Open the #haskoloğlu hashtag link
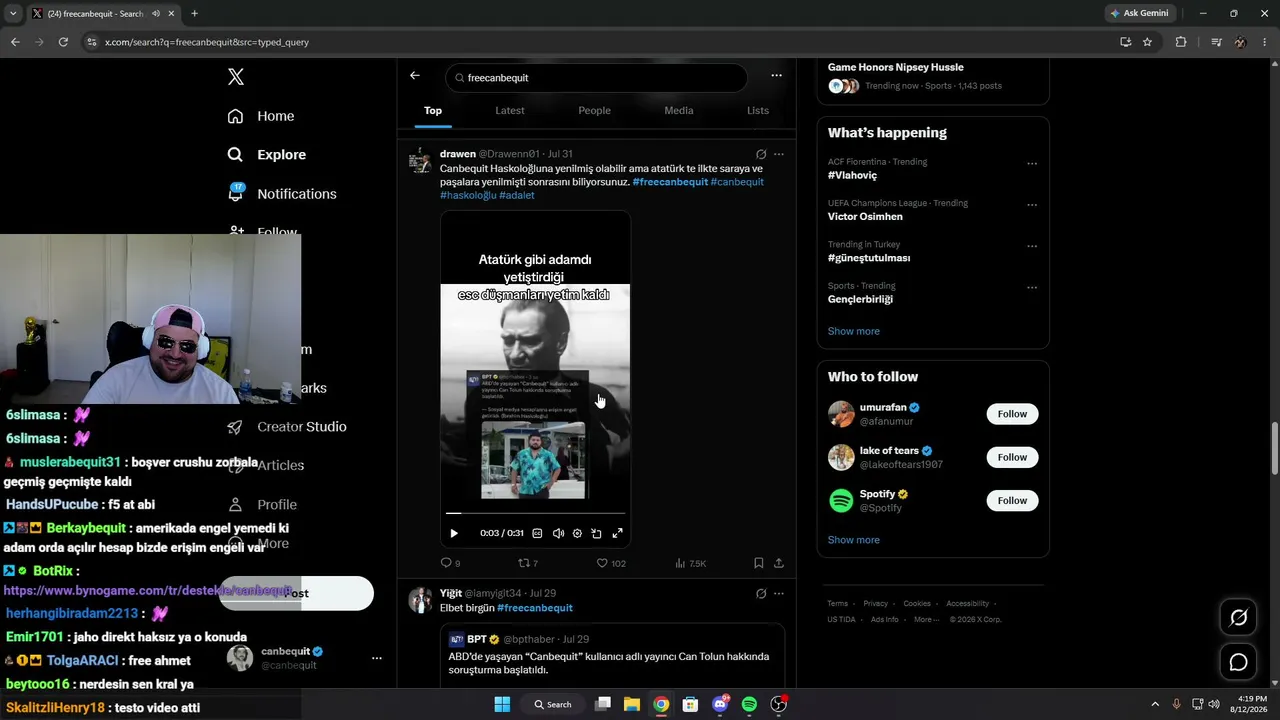The image size is (1280, 720). coord(468,195)
